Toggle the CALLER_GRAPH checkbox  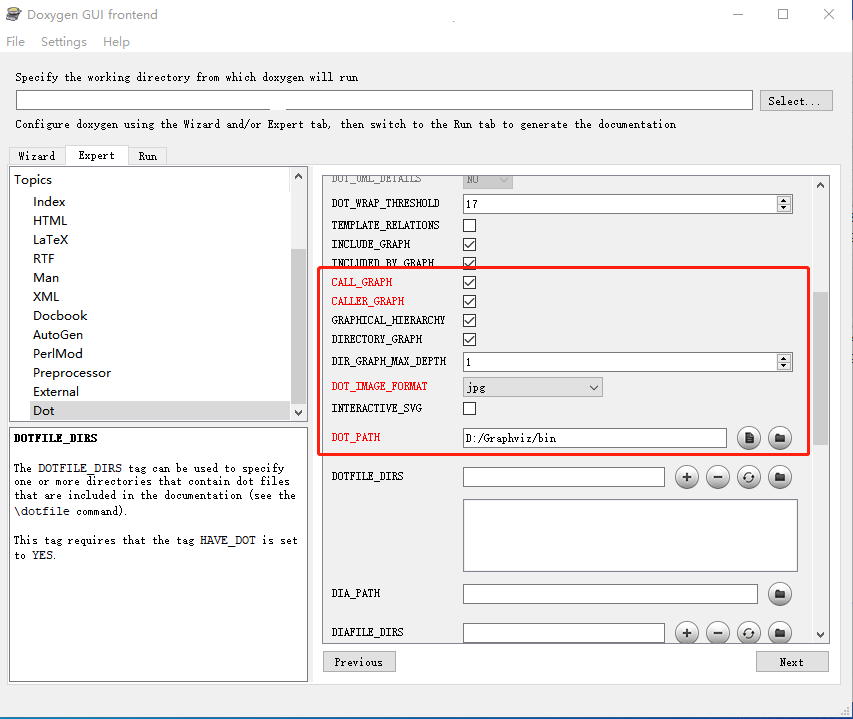(x=469, y=301)
